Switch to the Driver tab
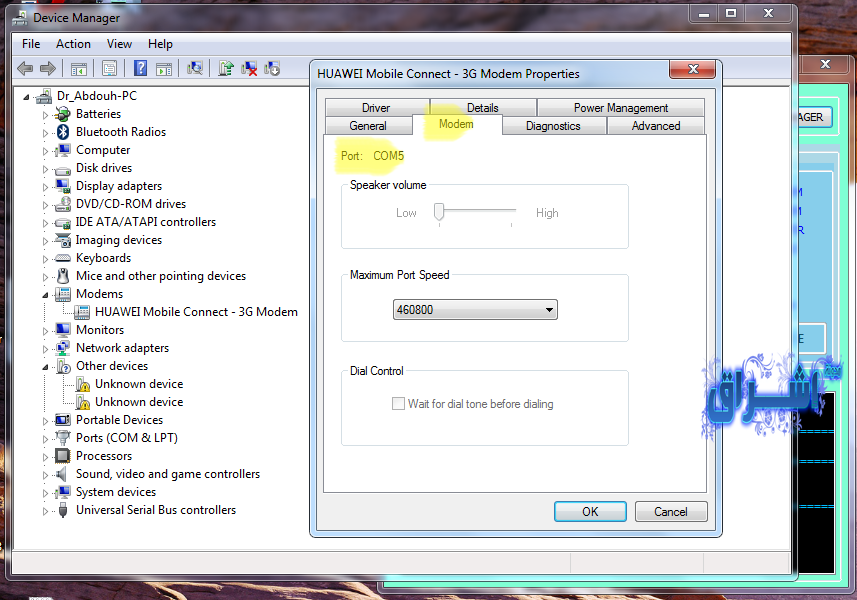This screenshot has width=857, height=600. (376, 108)
